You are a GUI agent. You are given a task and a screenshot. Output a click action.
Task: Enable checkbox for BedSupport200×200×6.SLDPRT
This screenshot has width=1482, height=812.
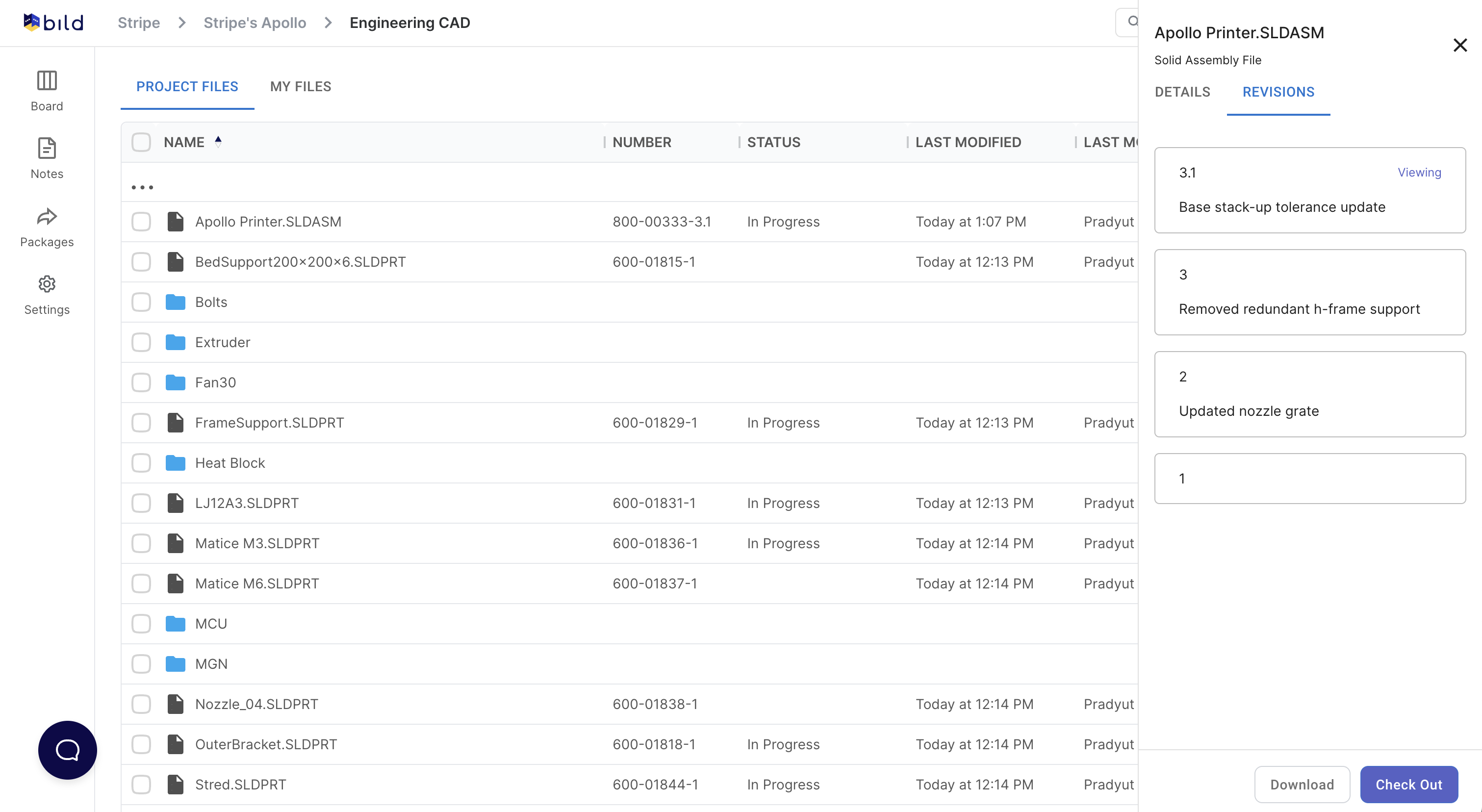pos(141,262)
